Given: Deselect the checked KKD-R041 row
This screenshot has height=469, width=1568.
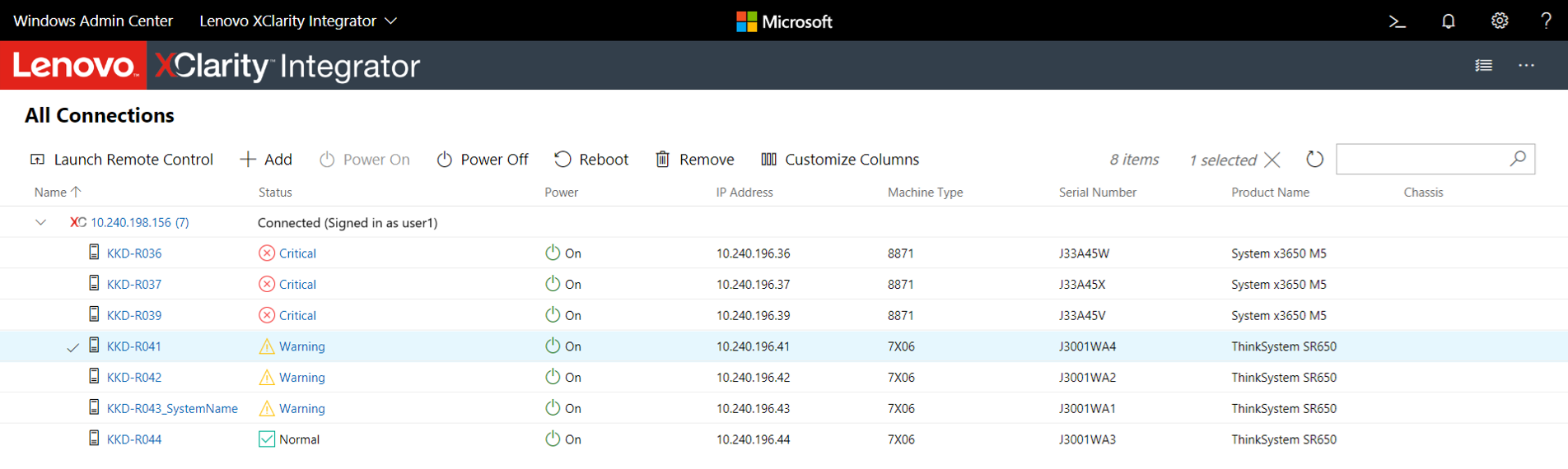Looking at the screenshot, I should click(72, 347).
